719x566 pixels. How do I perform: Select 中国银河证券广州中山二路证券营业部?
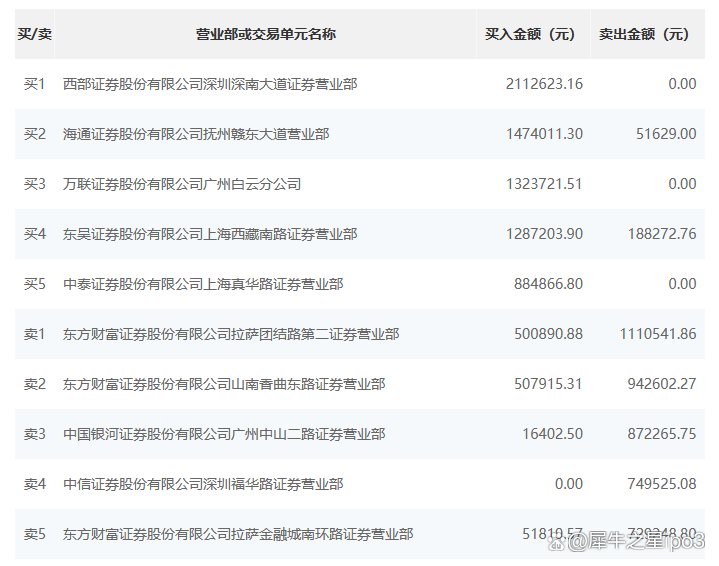click(x=224, y=434)
